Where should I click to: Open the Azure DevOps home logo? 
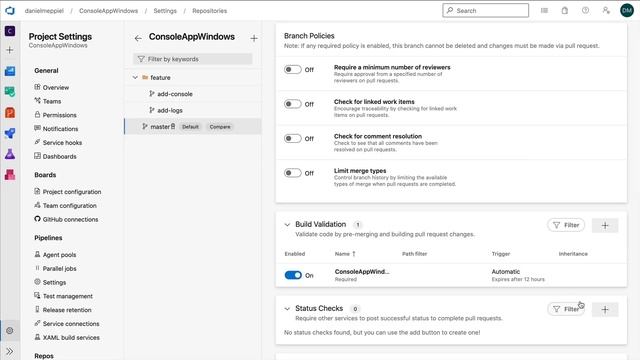10,11
